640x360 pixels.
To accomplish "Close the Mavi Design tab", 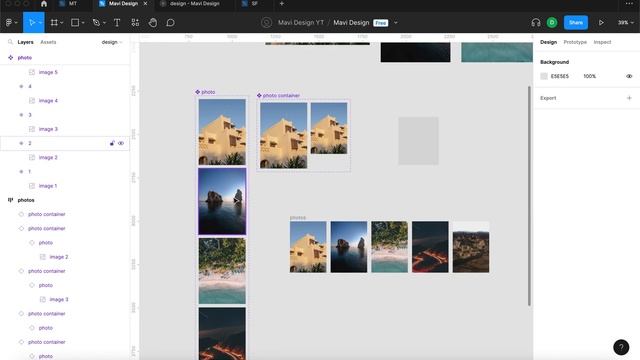I will click(145, 4).
